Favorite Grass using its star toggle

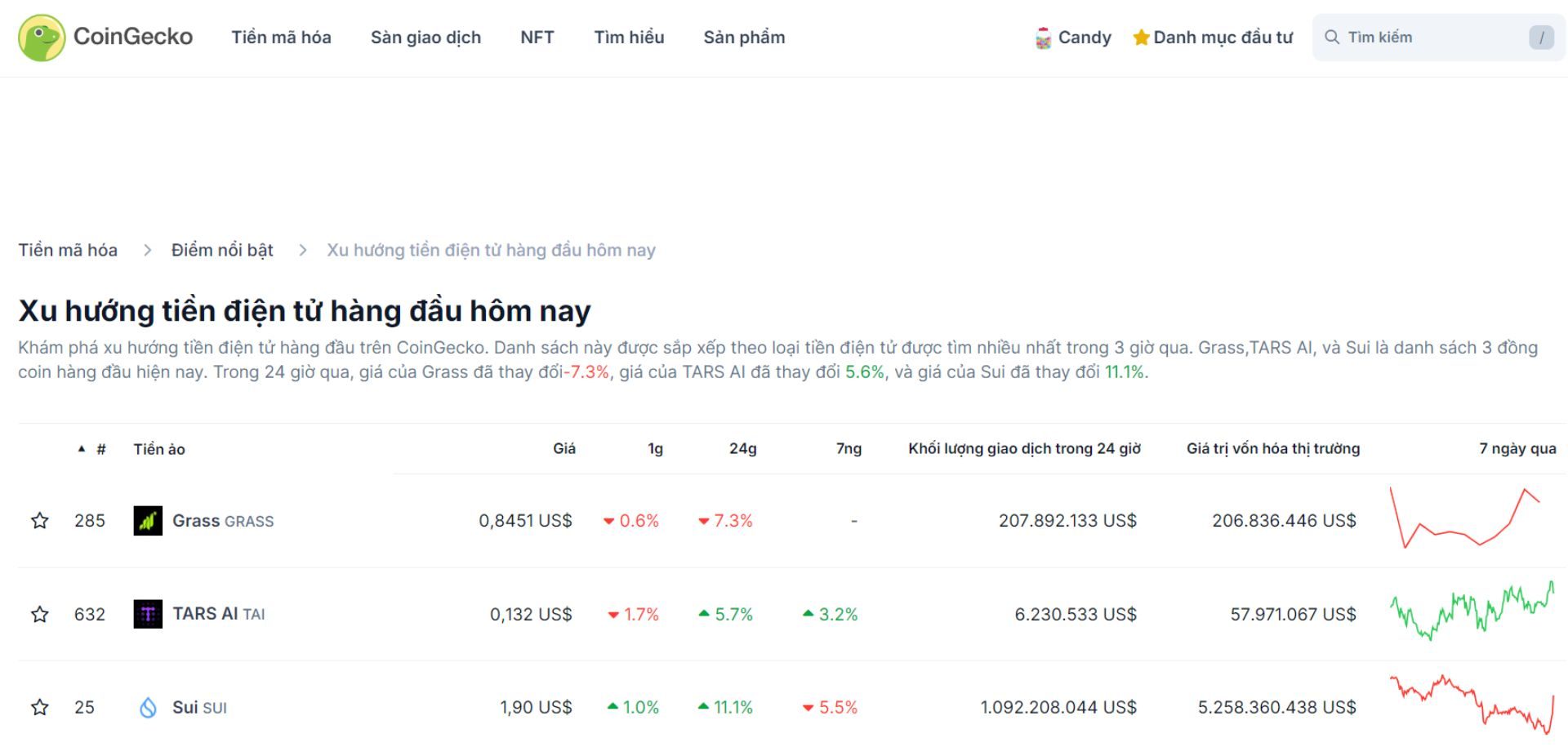pos(38,520)
